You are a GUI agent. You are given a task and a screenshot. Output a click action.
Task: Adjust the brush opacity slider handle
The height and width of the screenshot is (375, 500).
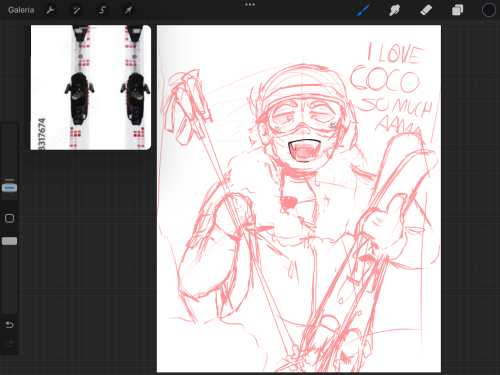tap(9, 241)
